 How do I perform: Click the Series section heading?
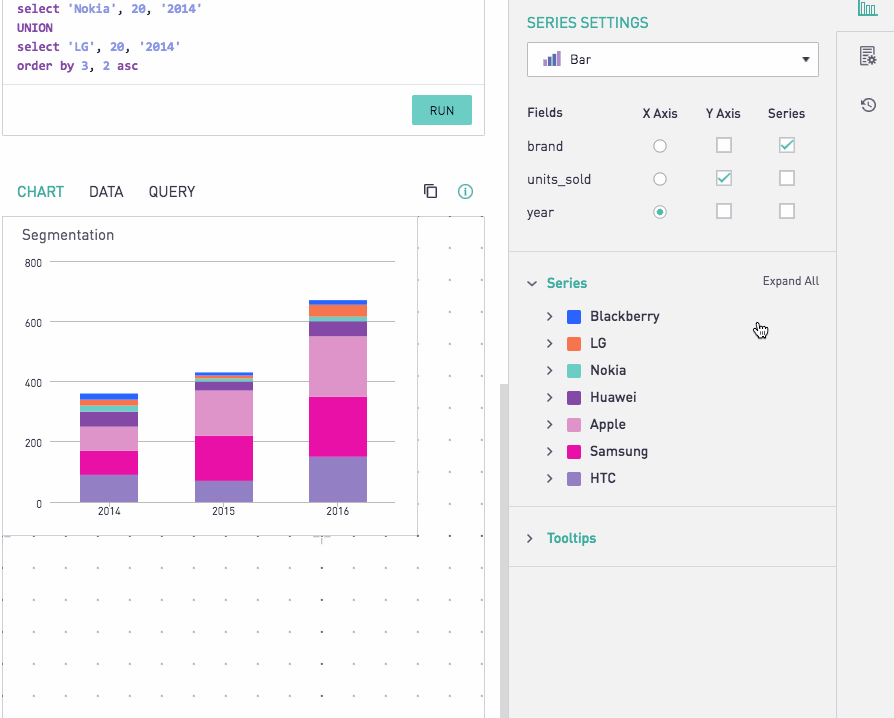[567, 283]
